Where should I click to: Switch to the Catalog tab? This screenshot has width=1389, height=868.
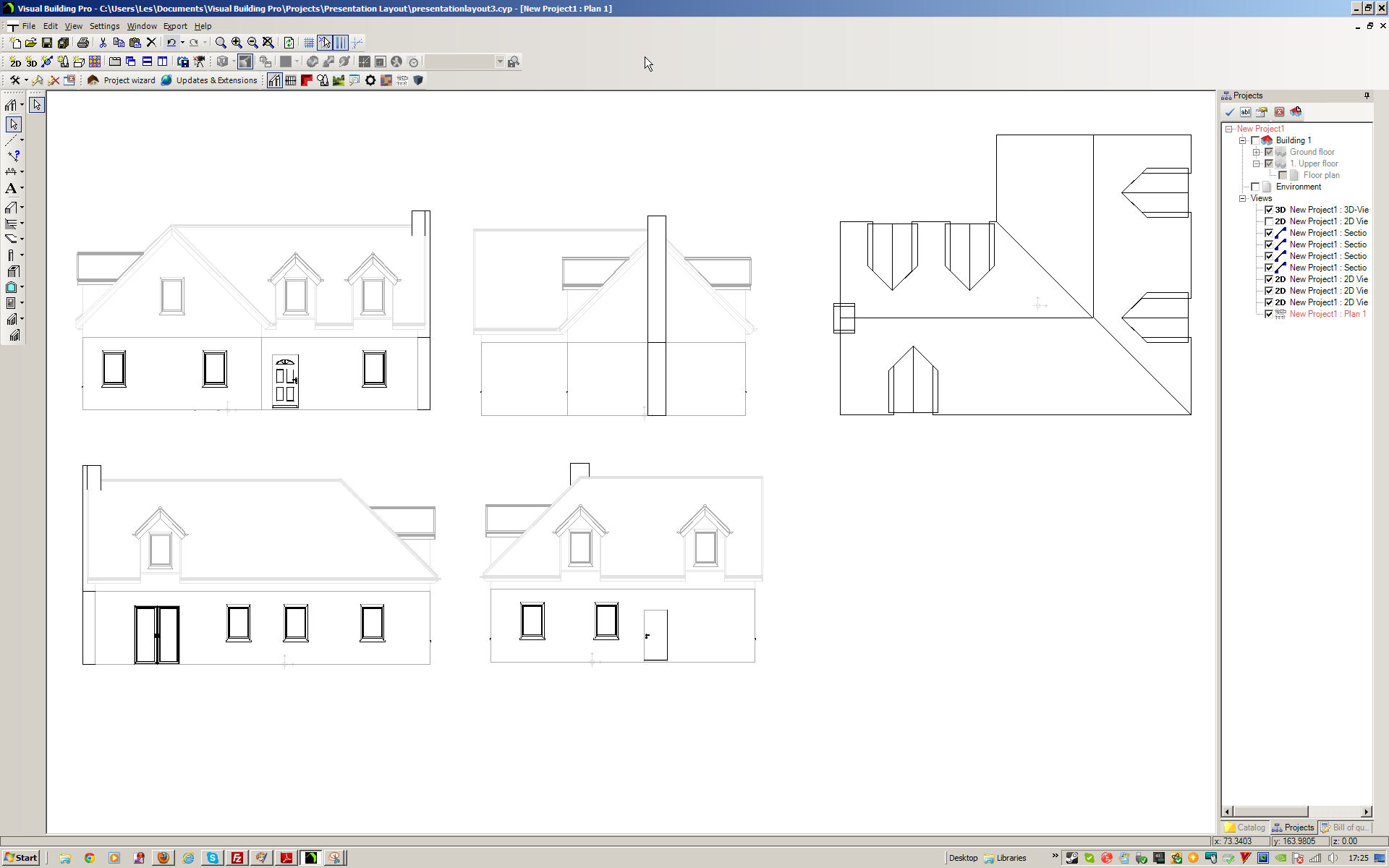click(x=1245, y=827)
